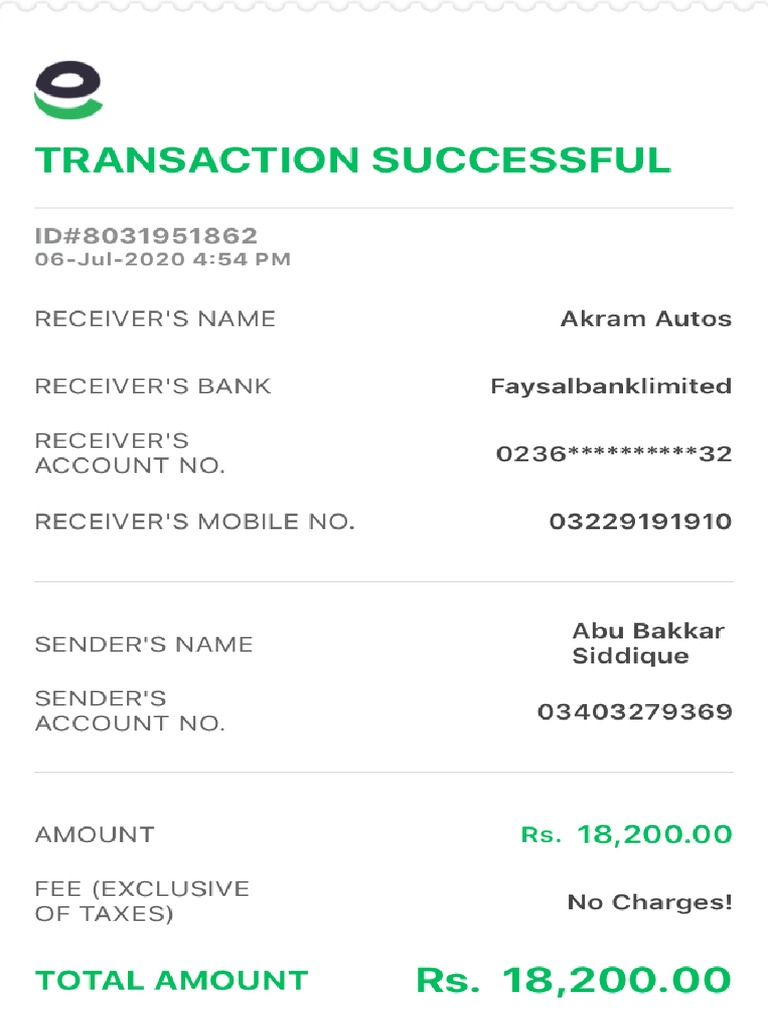768x1024 pixels.
Task: Select the Faysalbanklimited bank name
Action: tap(610, 386)
